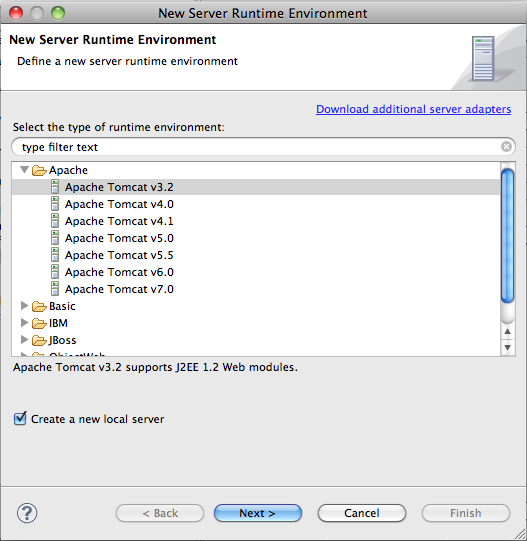
Task: Expand the Basic tree node
Action: pyautogui.click(x=24, y=305)
